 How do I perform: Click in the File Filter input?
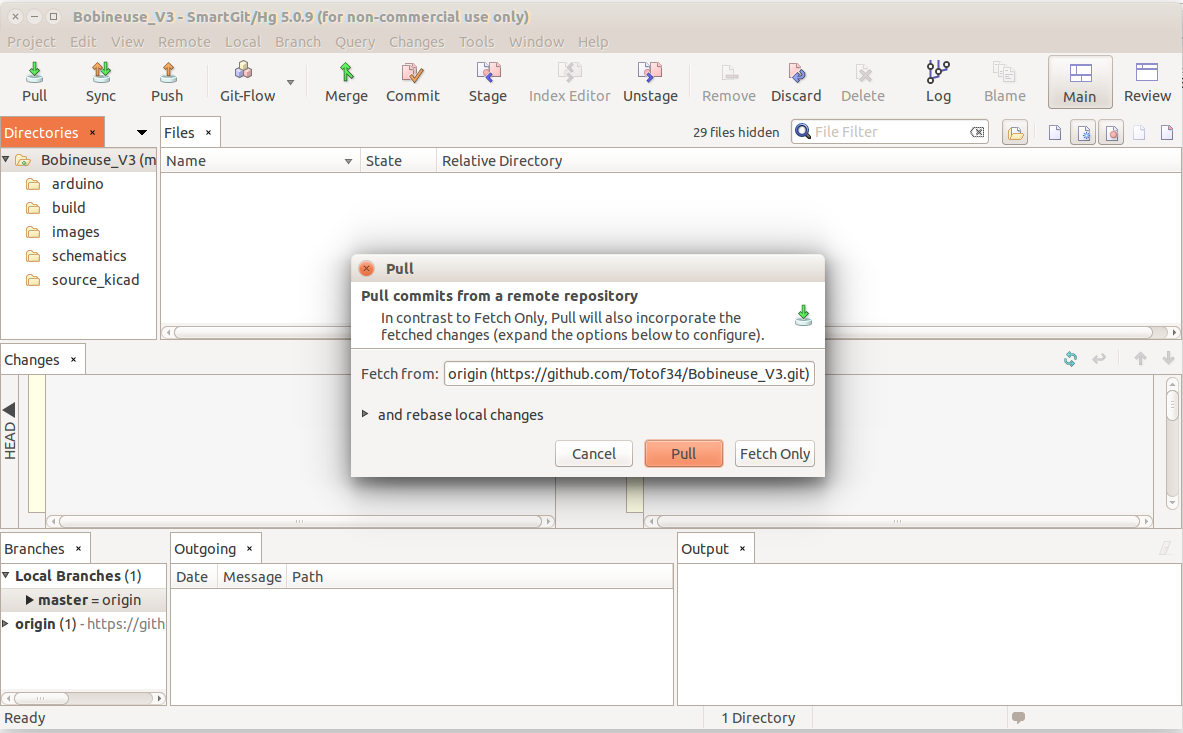(890, 132)
